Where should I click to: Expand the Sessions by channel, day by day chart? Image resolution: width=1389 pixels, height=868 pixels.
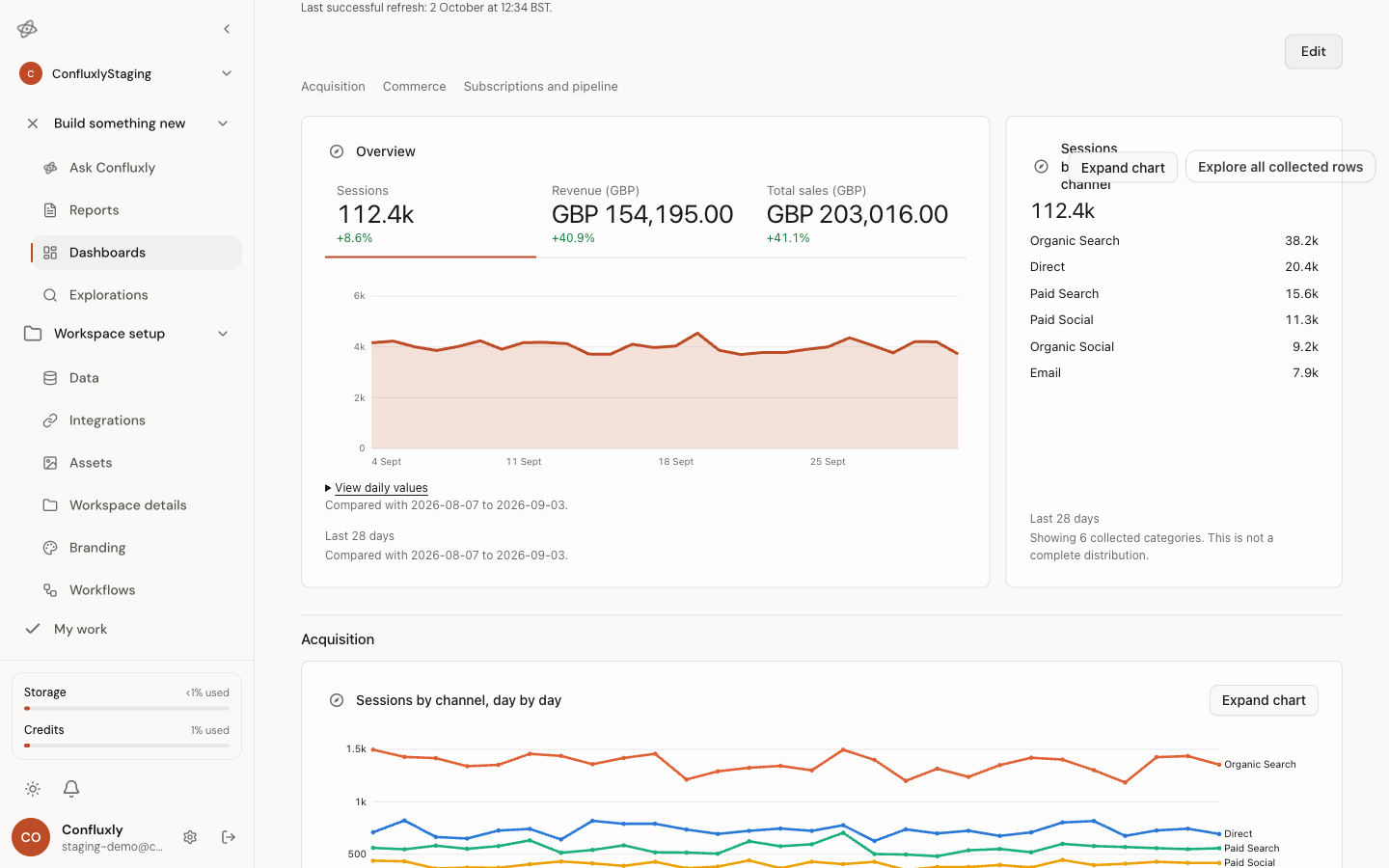click(1264, 700)
